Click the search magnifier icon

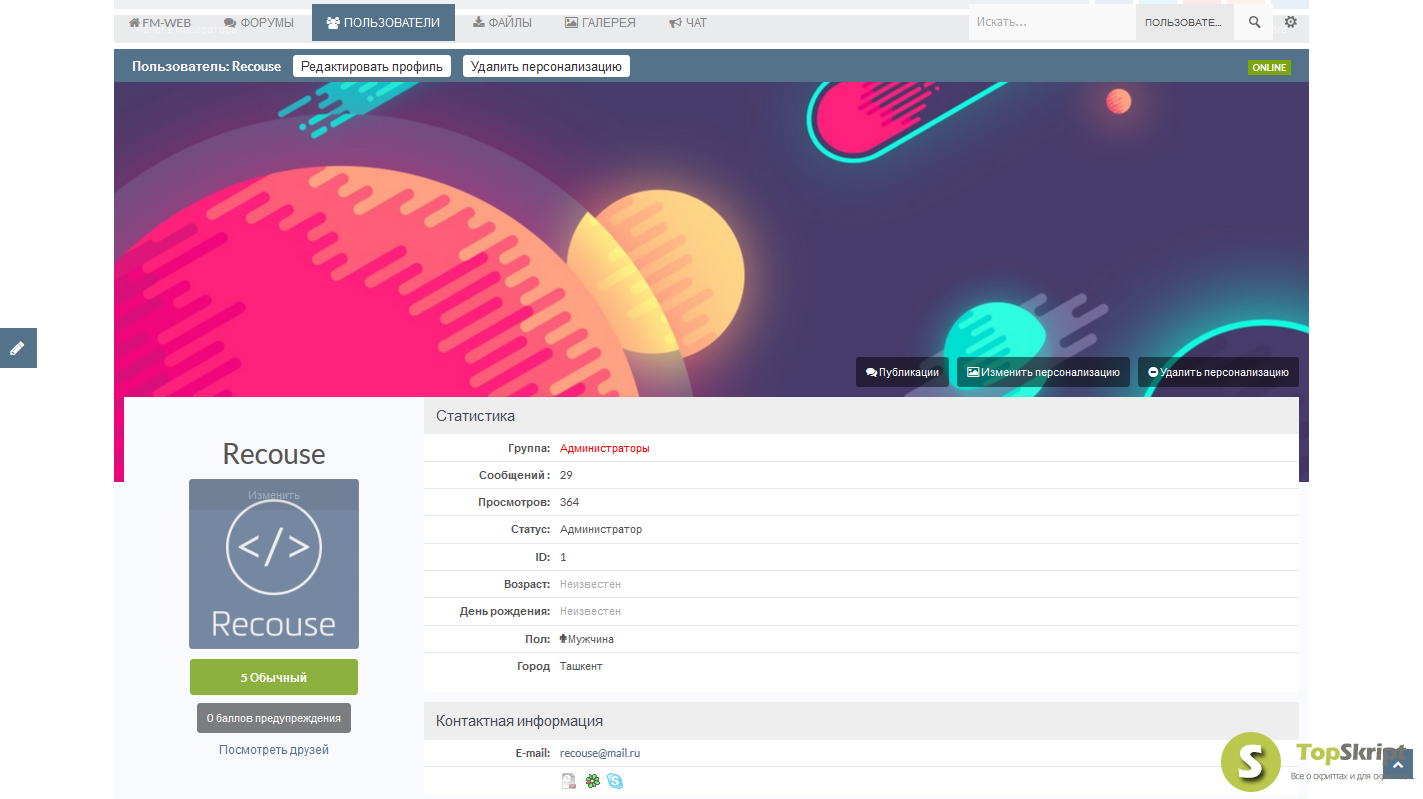pos(1254,22)
